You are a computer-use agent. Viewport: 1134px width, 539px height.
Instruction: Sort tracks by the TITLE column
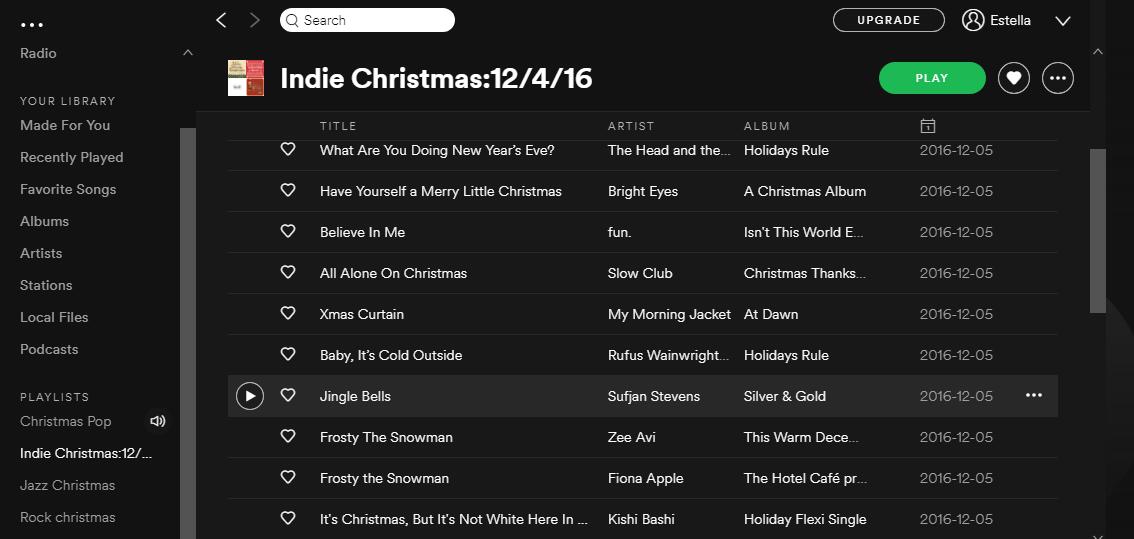point(338,126)
